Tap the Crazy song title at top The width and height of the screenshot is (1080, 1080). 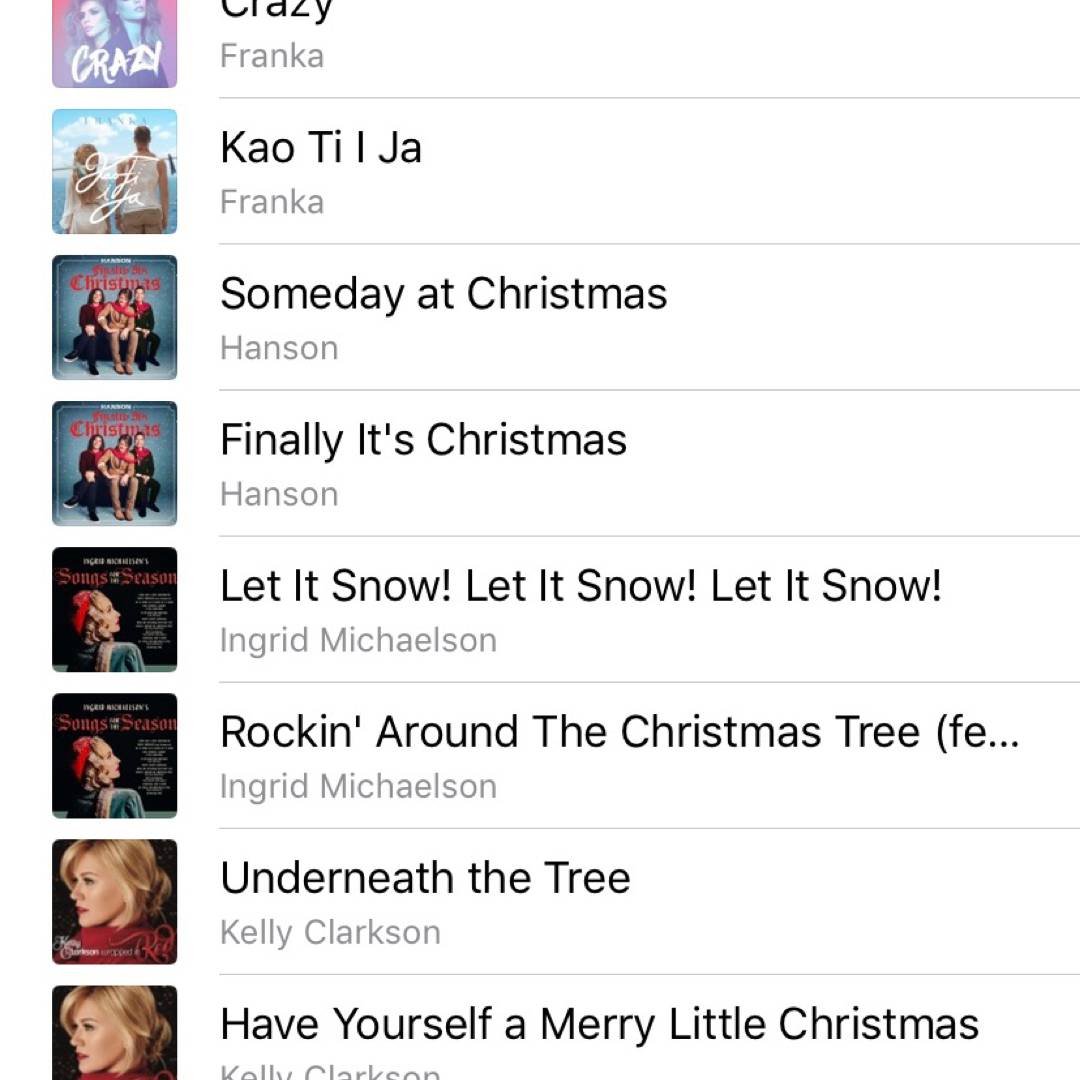tap(276, 10)
